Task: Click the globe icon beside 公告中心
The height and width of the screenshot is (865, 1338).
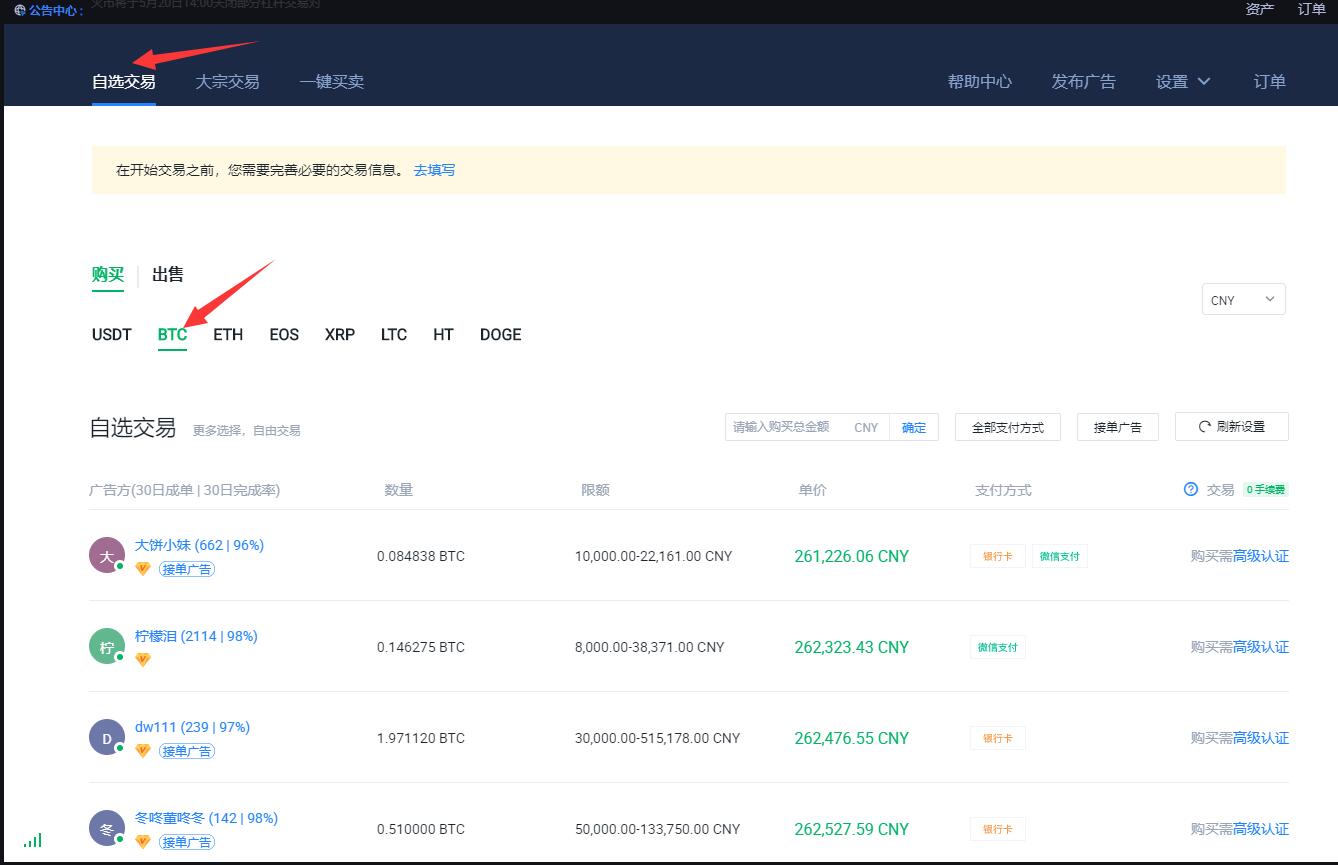Action: (x=20, y=10)
